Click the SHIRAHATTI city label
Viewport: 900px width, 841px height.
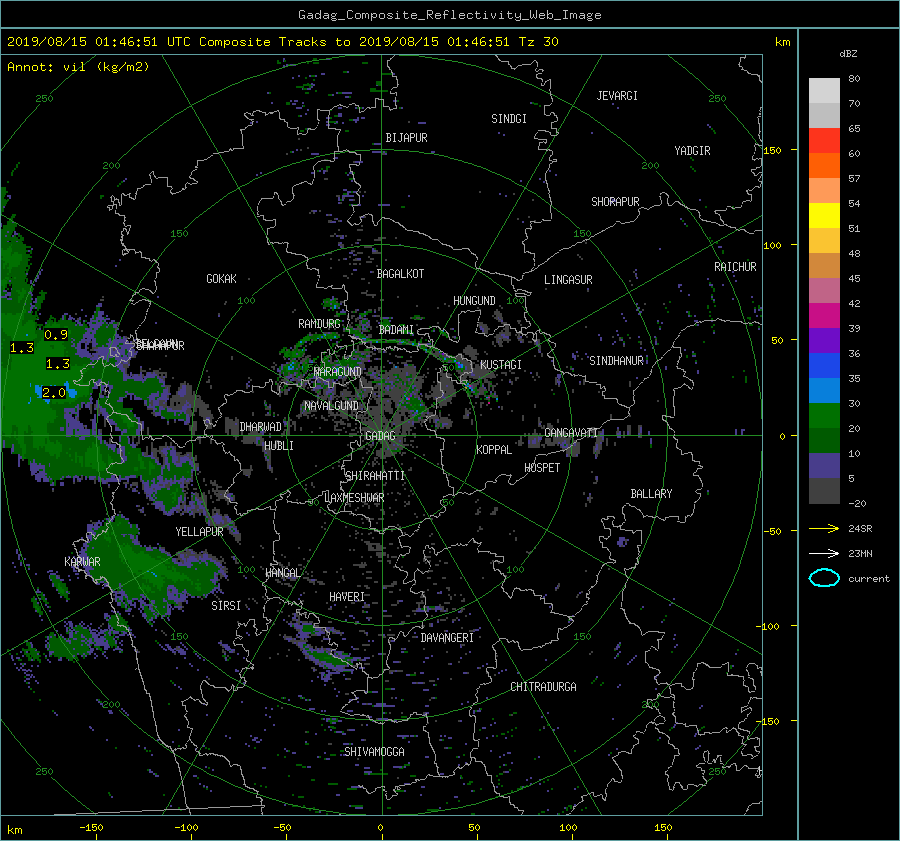(x=375, y=476)
